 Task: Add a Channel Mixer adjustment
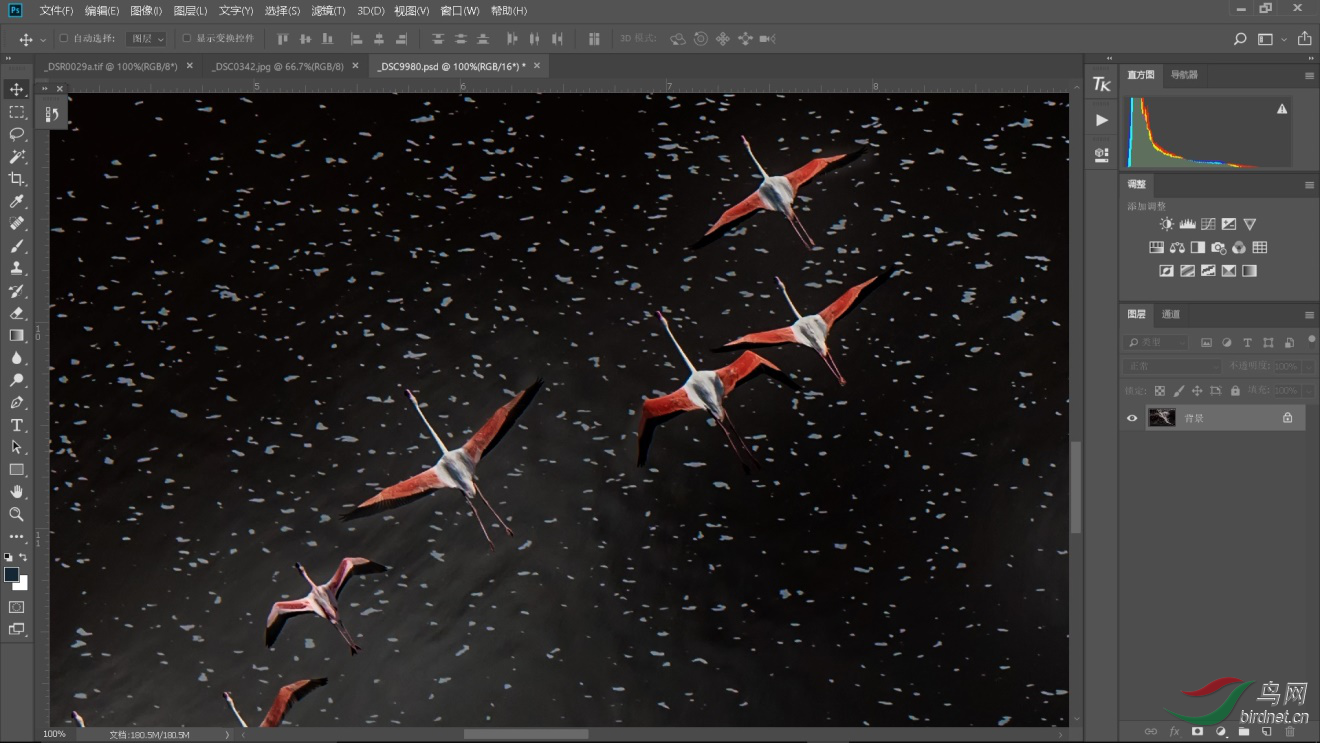pos(1239,248)
